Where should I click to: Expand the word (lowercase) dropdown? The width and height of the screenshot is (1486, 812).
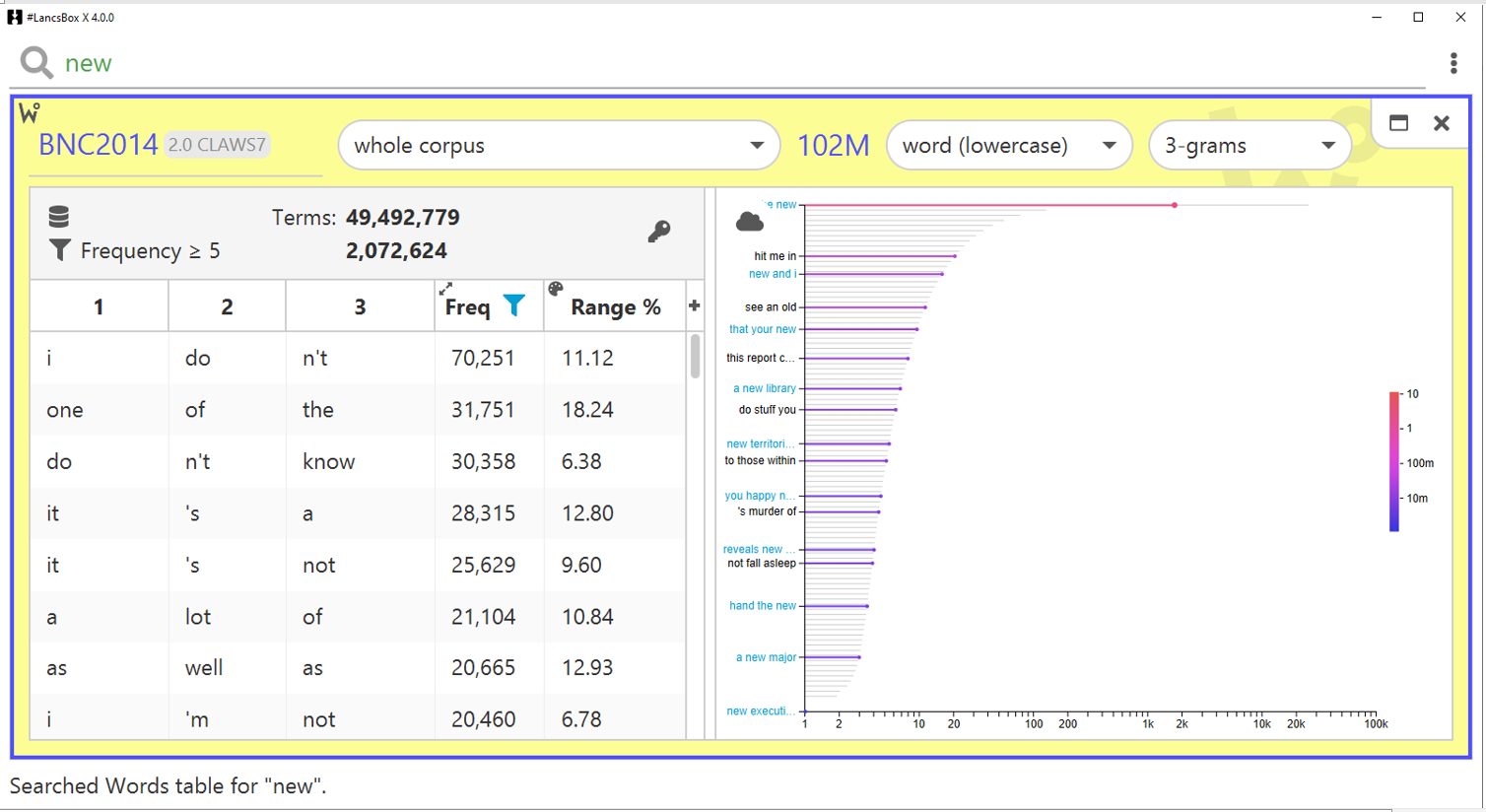[x=1008, y=146]
